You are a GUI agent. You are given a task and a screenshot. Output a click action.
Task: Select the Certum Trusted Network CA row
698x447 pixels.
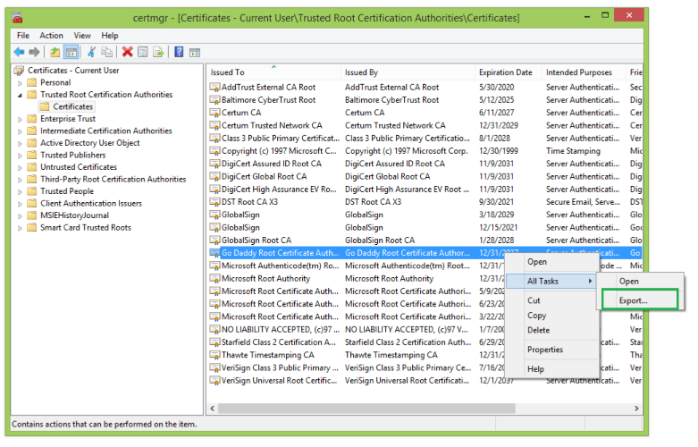pos(425,126)
